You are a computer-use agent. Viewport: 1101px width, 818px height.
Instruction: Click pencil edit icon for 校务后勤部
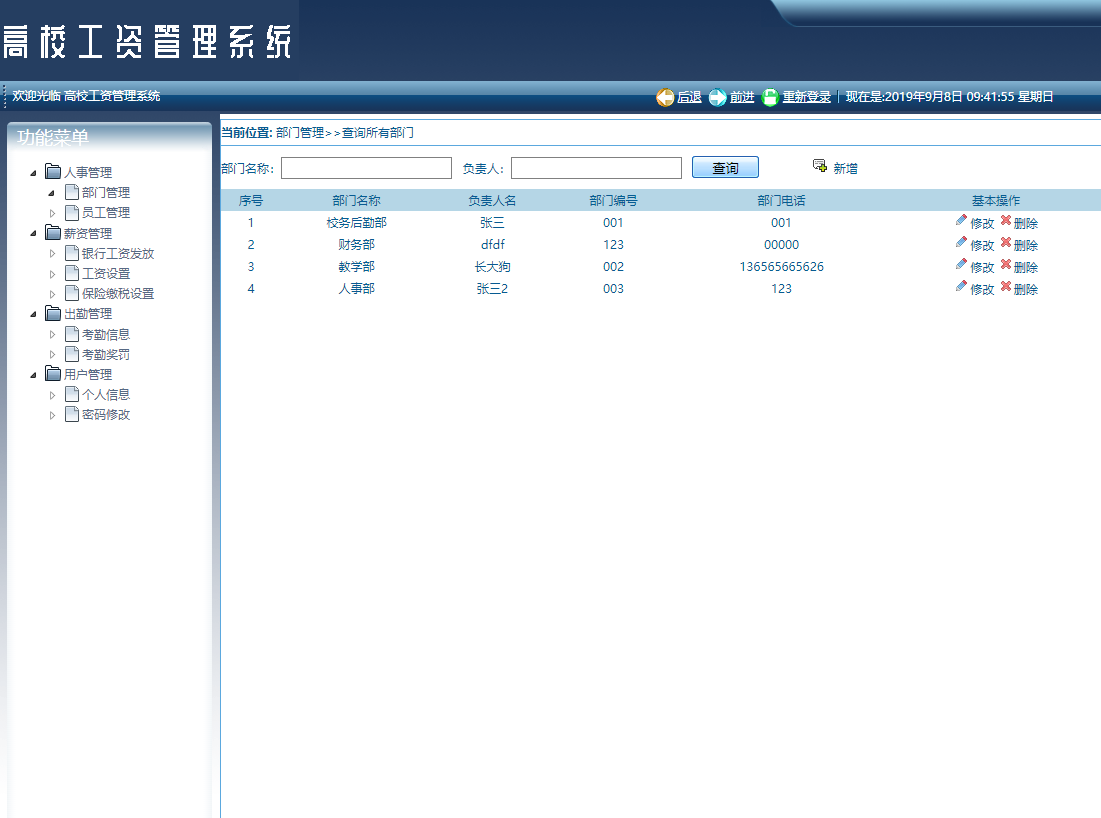961,220
